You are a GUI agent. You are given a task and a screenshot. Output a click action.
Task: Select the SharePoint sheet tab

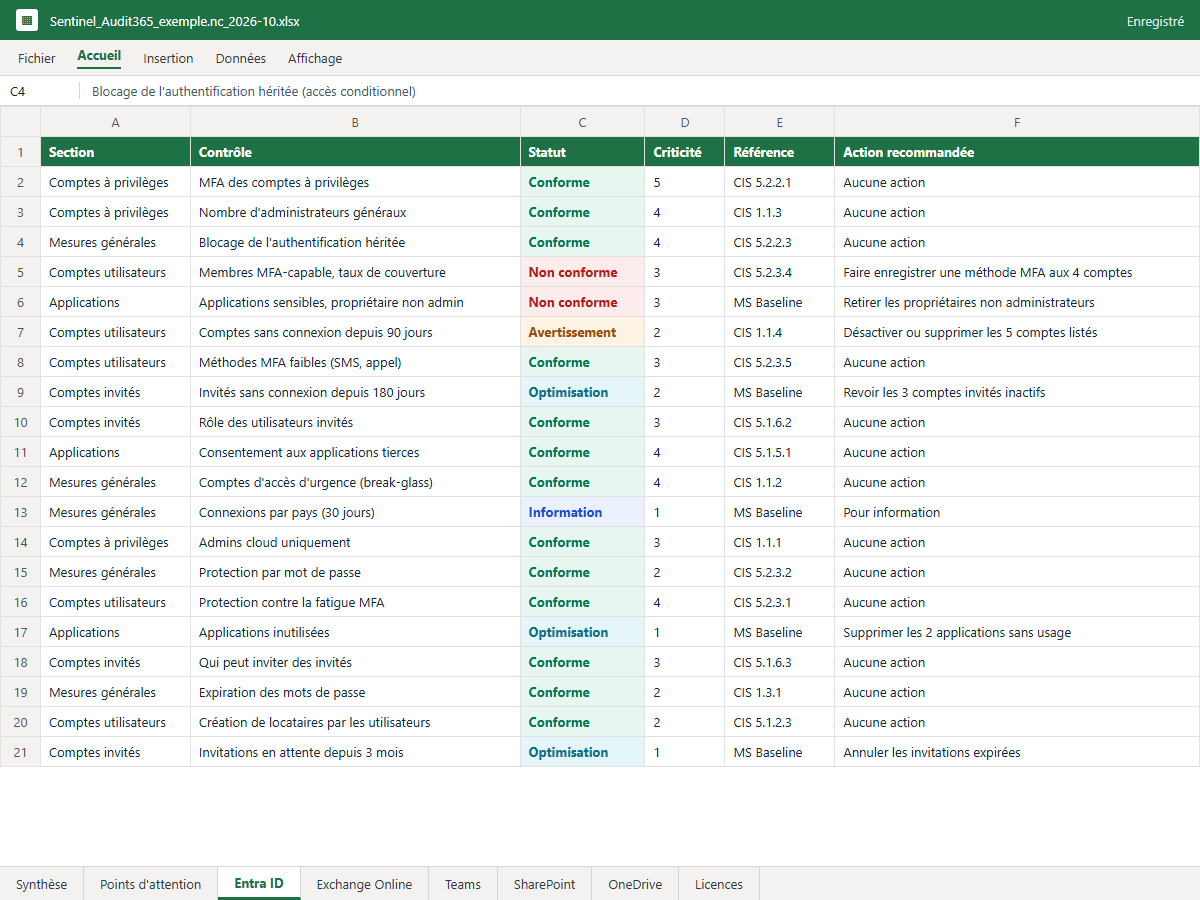tap(545, 884)
